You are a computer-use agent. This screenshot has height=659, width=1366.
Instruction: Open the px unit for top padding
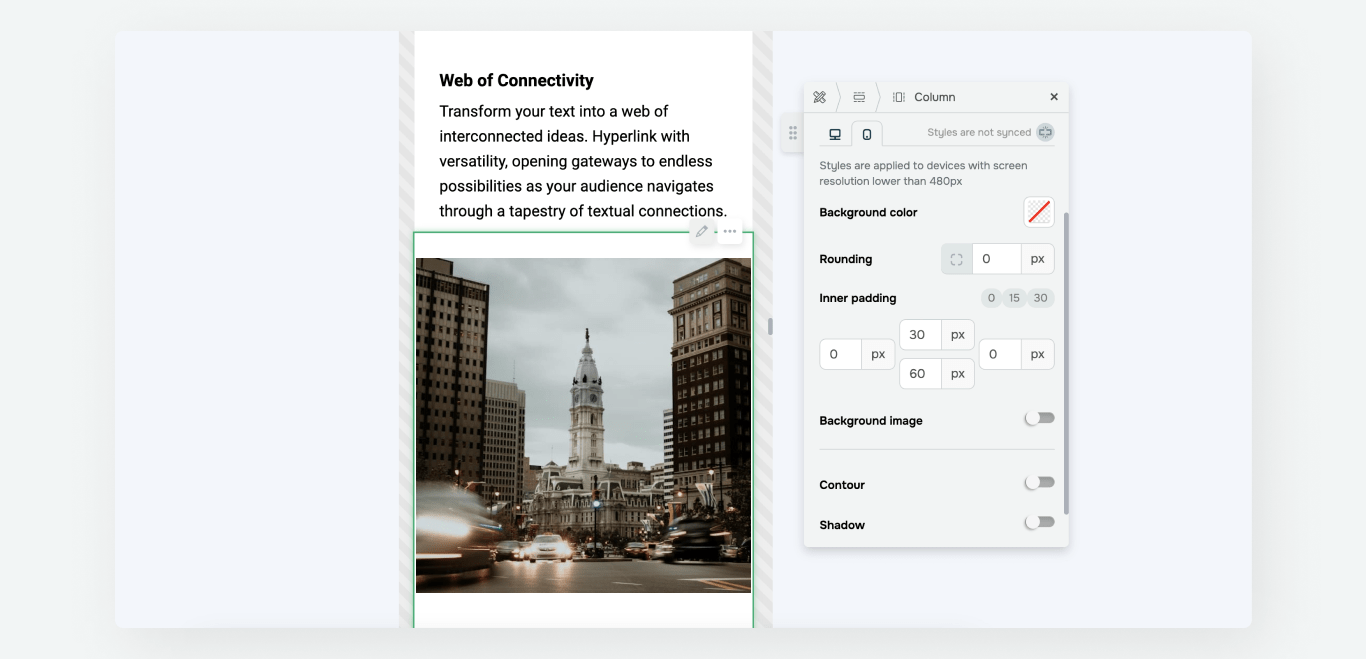[x=957, y=335]
